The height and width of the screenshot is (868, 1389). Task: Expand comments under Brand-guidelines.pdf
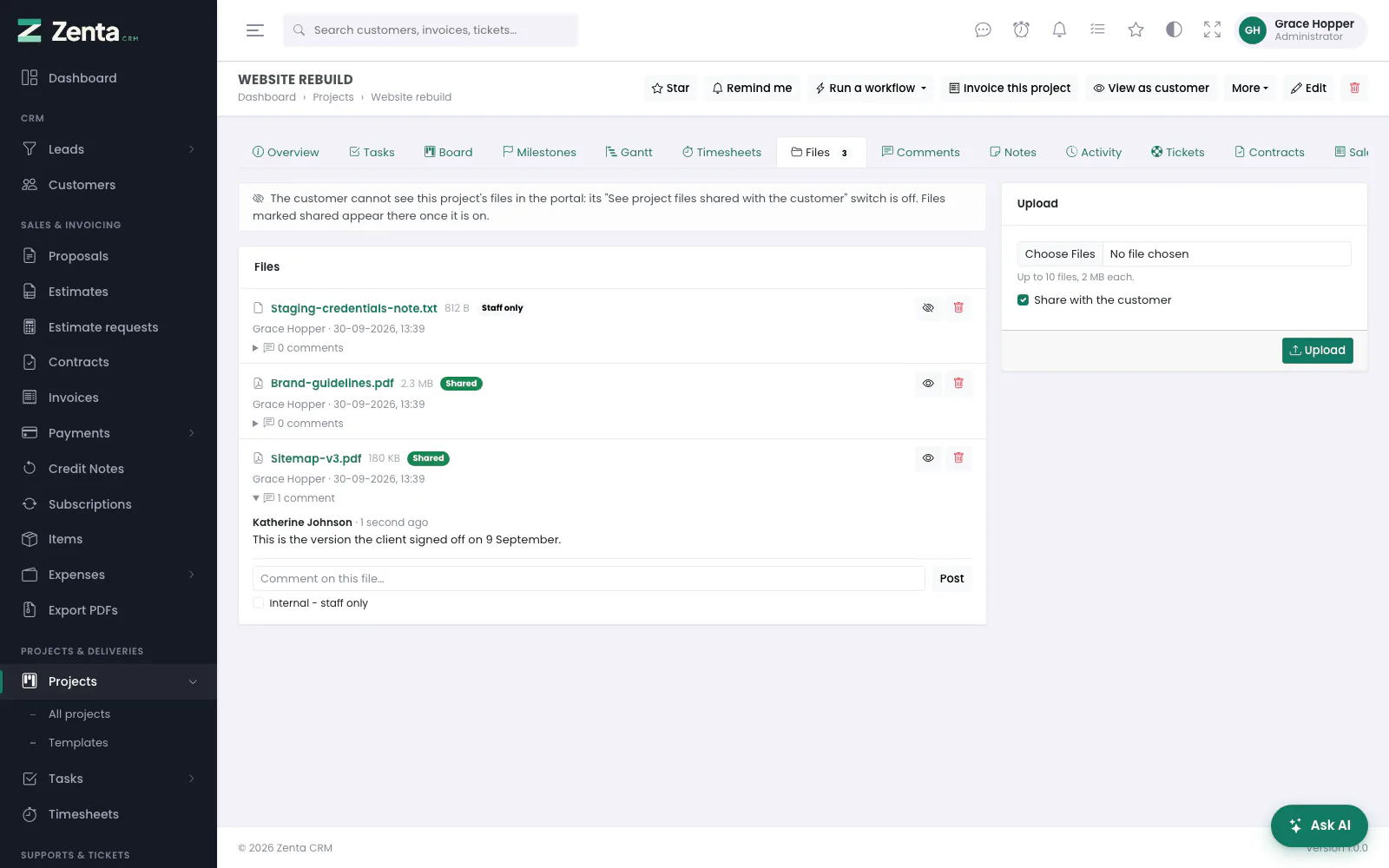(x=298, y=424)
